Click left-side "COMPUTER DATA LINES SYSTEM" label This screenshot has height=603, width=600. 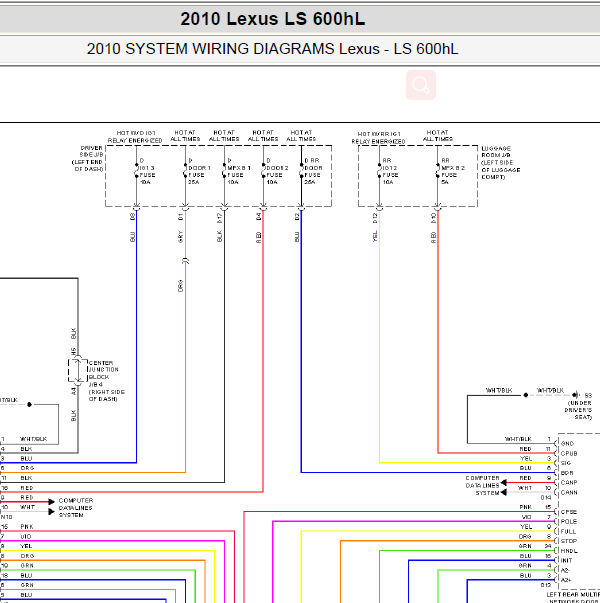coord(76,508)
